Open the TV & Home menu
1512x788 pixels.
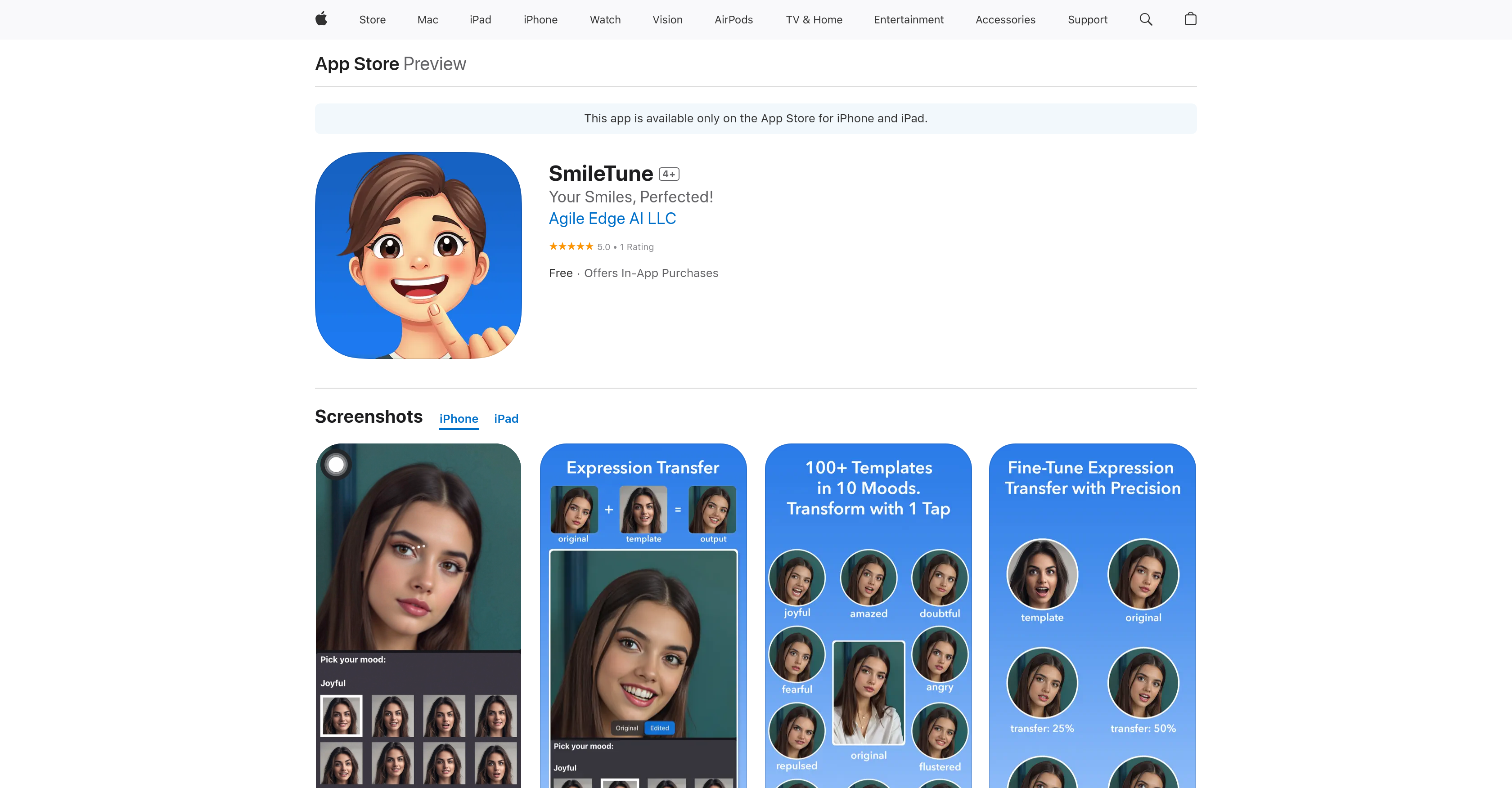(x=814, y=19)
